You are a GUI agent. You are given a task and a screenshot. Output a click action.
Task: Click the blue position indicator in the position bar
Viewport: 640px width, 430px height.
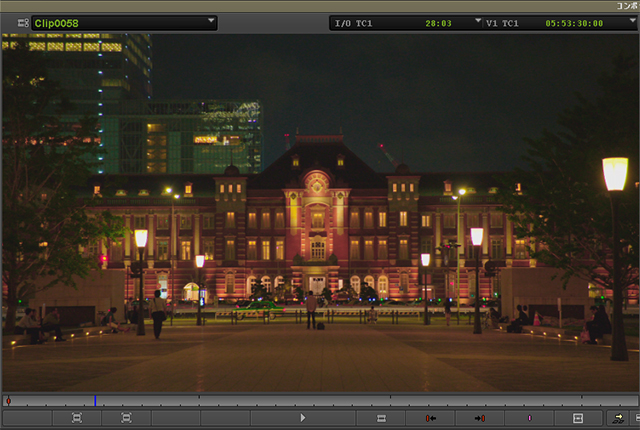(95, 400)
